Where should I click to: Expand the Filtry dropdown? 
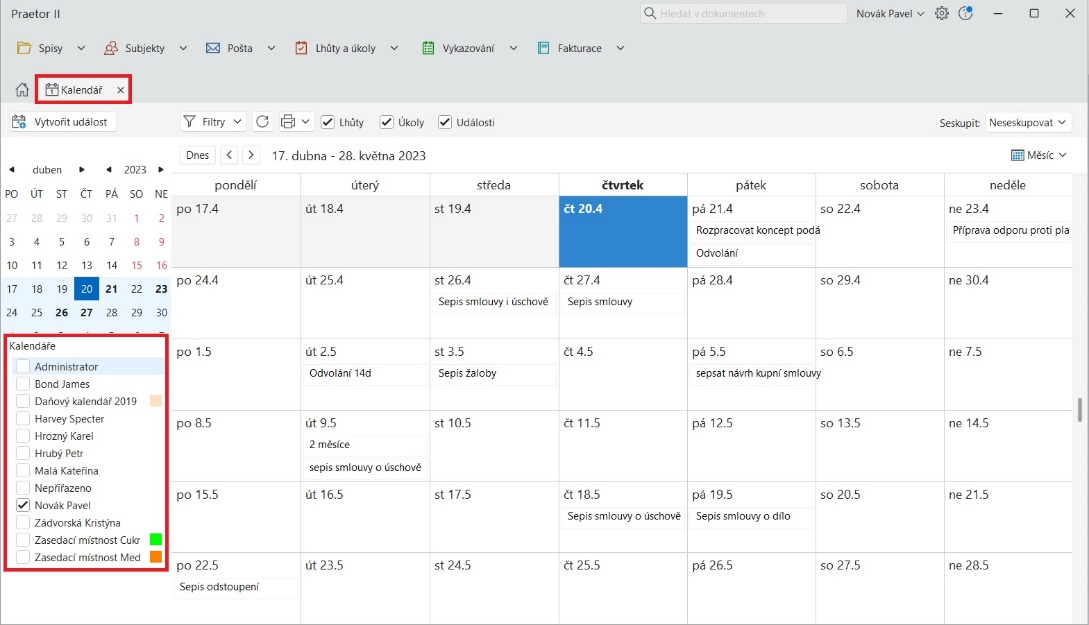[213, 122]
